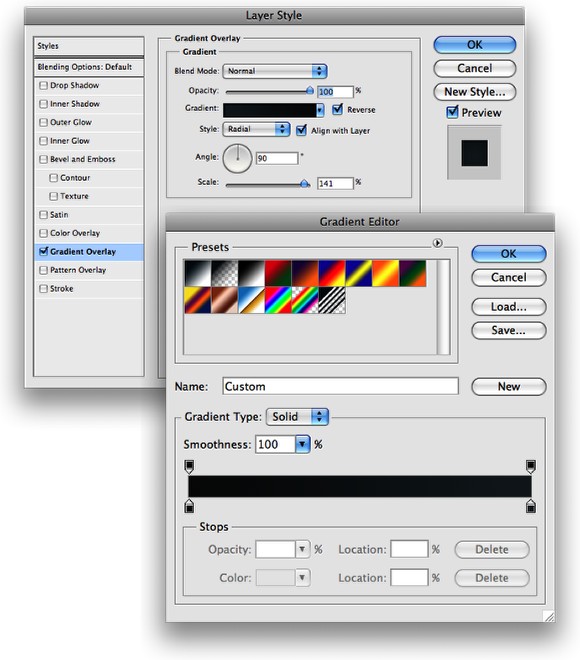Check the Bevel and Emboss checkbox

tap(43, 160)
